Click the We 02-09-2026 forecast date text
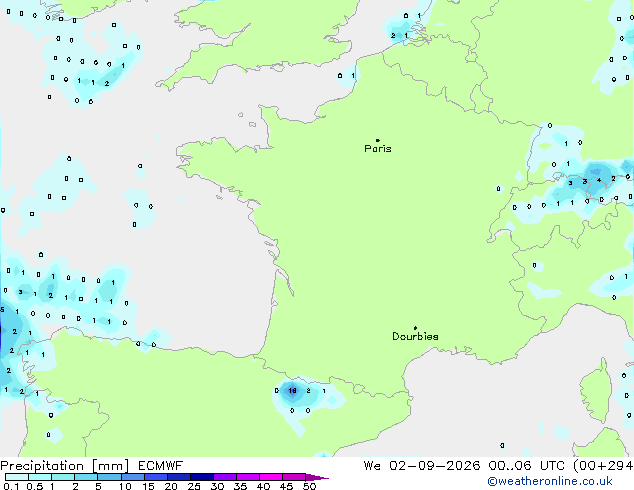 (422, 466)
